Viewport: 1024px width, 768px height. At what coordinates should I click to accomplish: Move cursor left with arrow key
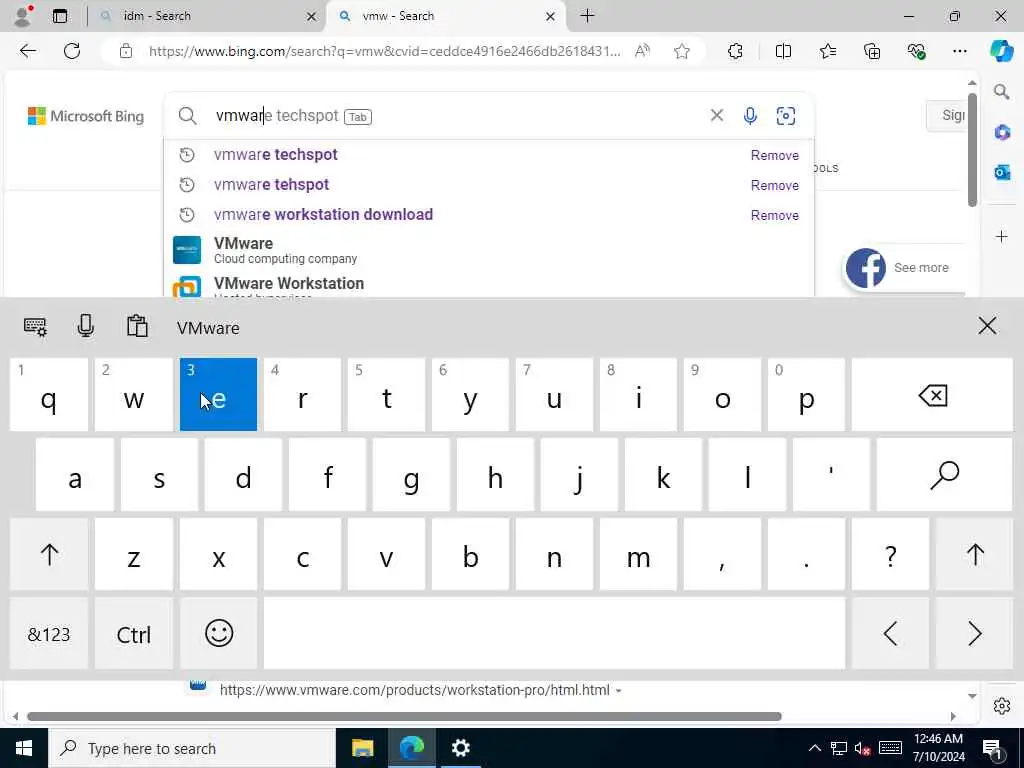click(890, 633)
